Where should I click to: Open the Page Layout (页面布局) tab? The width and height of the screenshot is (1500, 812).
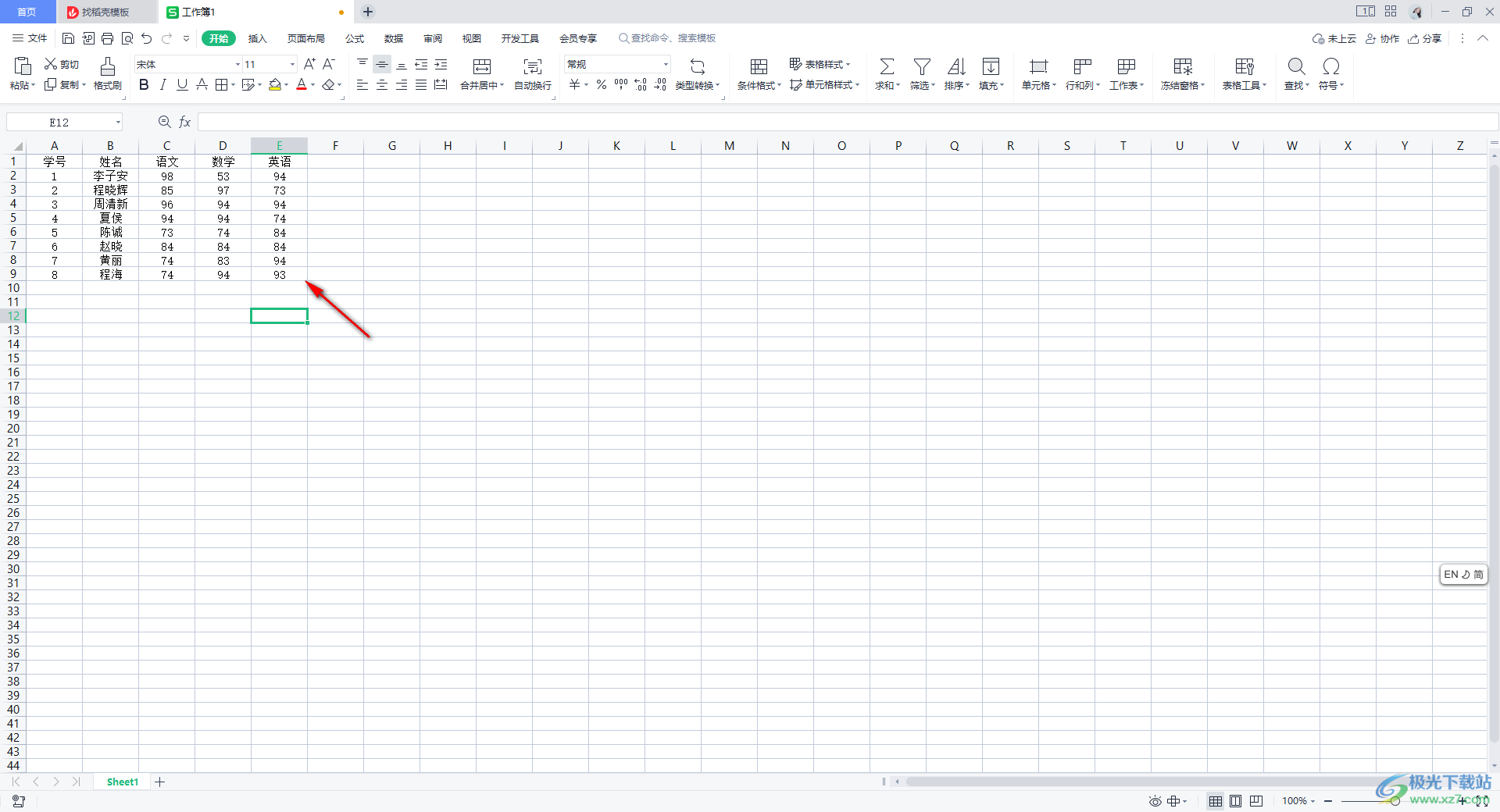[x=305, y=38]
